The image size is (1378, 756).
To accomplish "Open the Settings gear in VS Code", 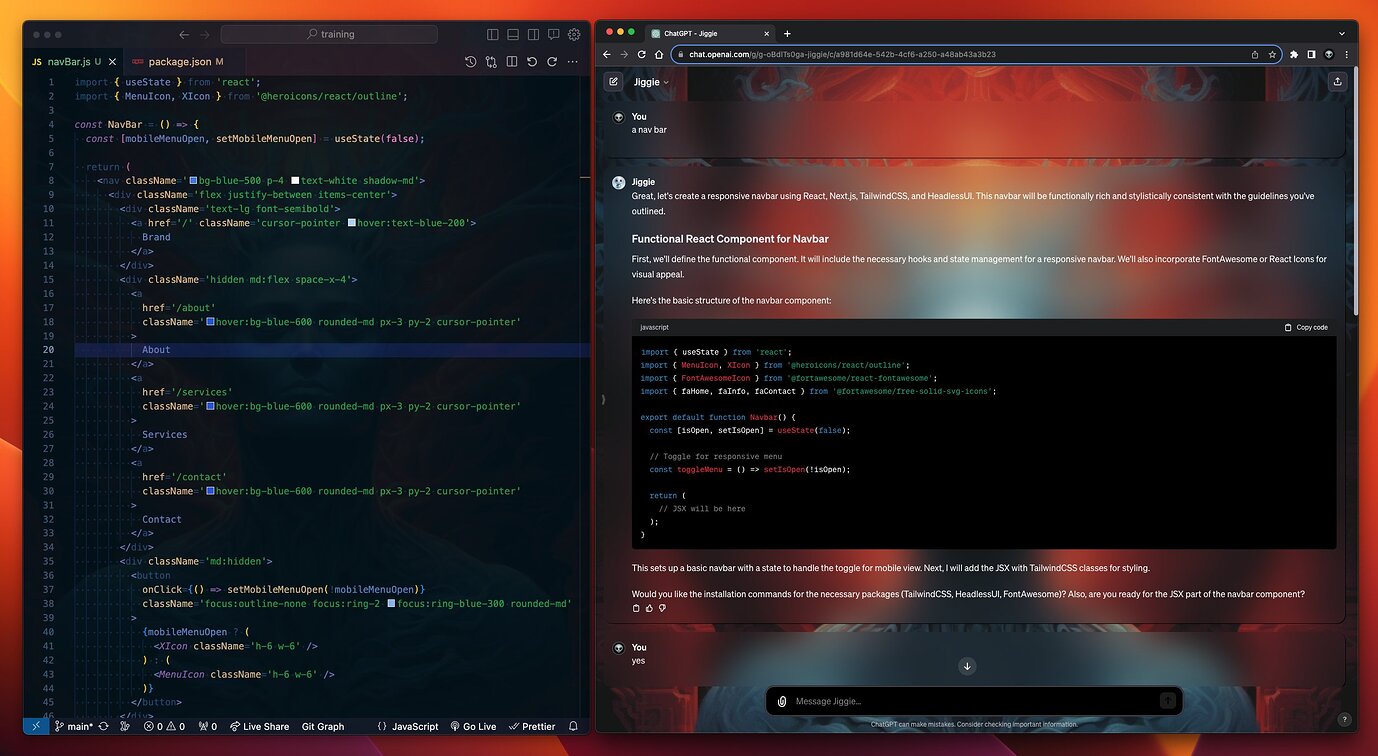I will 573,34.
